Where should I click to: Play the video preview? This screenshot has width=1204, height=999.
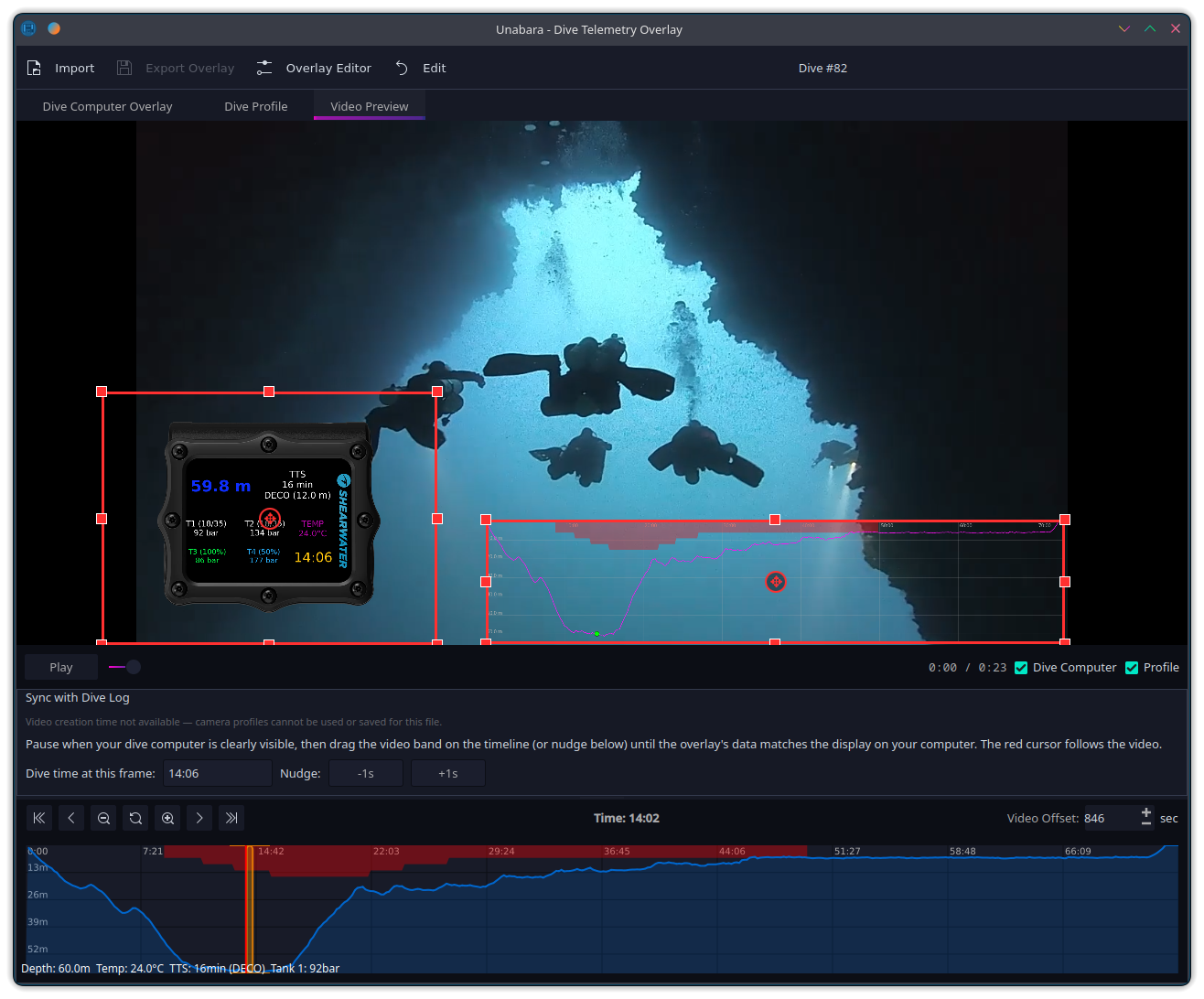(x=61, y=667)
